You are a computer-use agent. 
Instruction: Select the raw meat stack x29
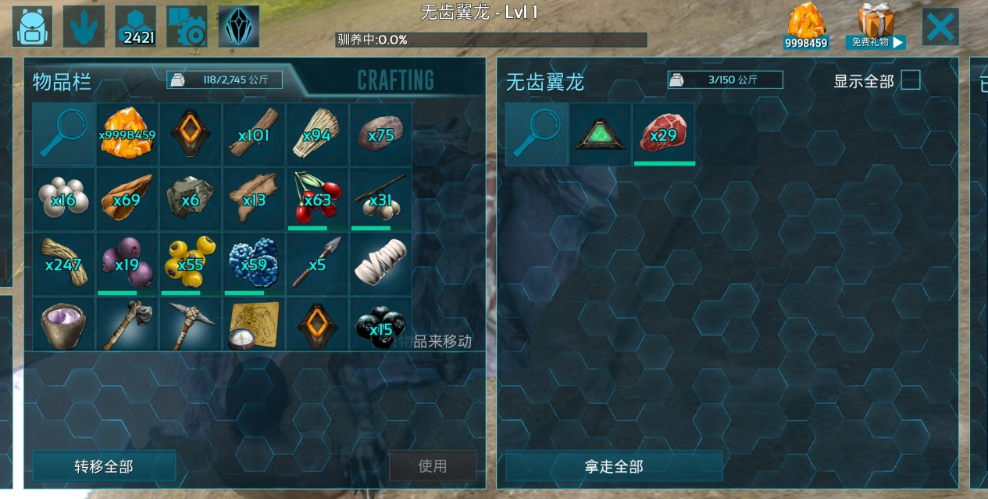pyautogui.click(x=664, y=135)
